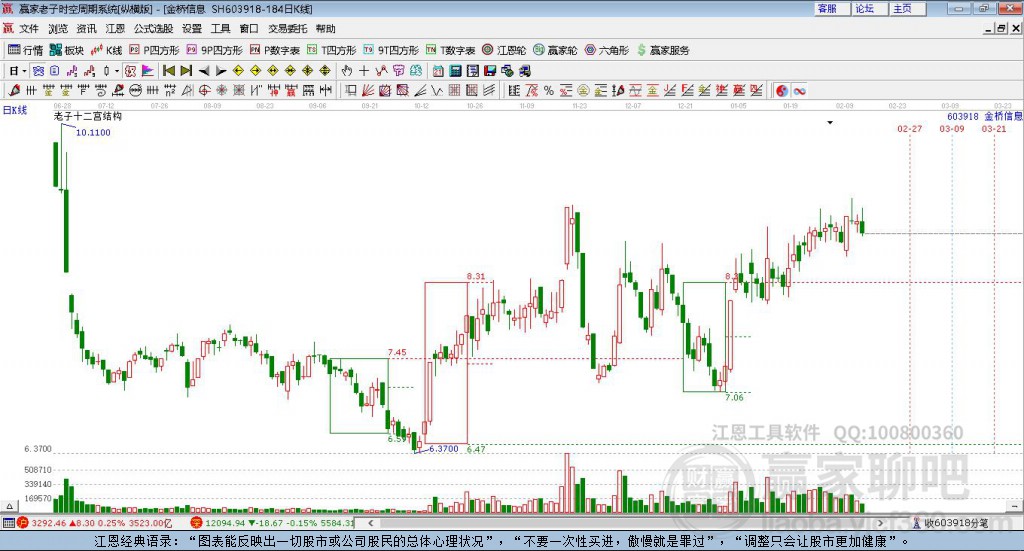Open the 行情 market quotes view
This screenshot has height=551, width=1024.
pos(25,50)
